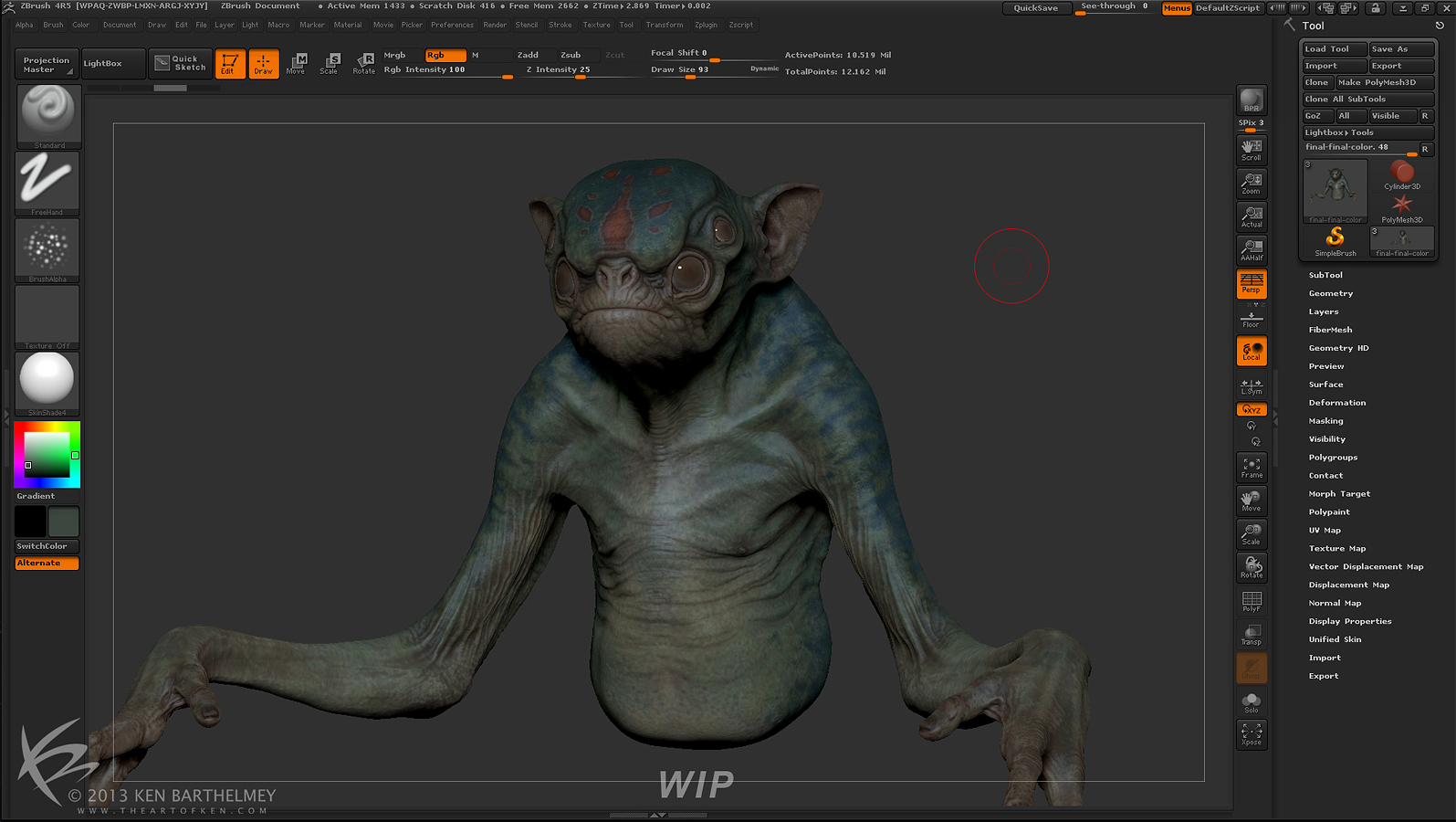Viewport: 1456px width, 822px height.
Task: Expand the FiberMesh section
Action: (x=1331, y=330)
